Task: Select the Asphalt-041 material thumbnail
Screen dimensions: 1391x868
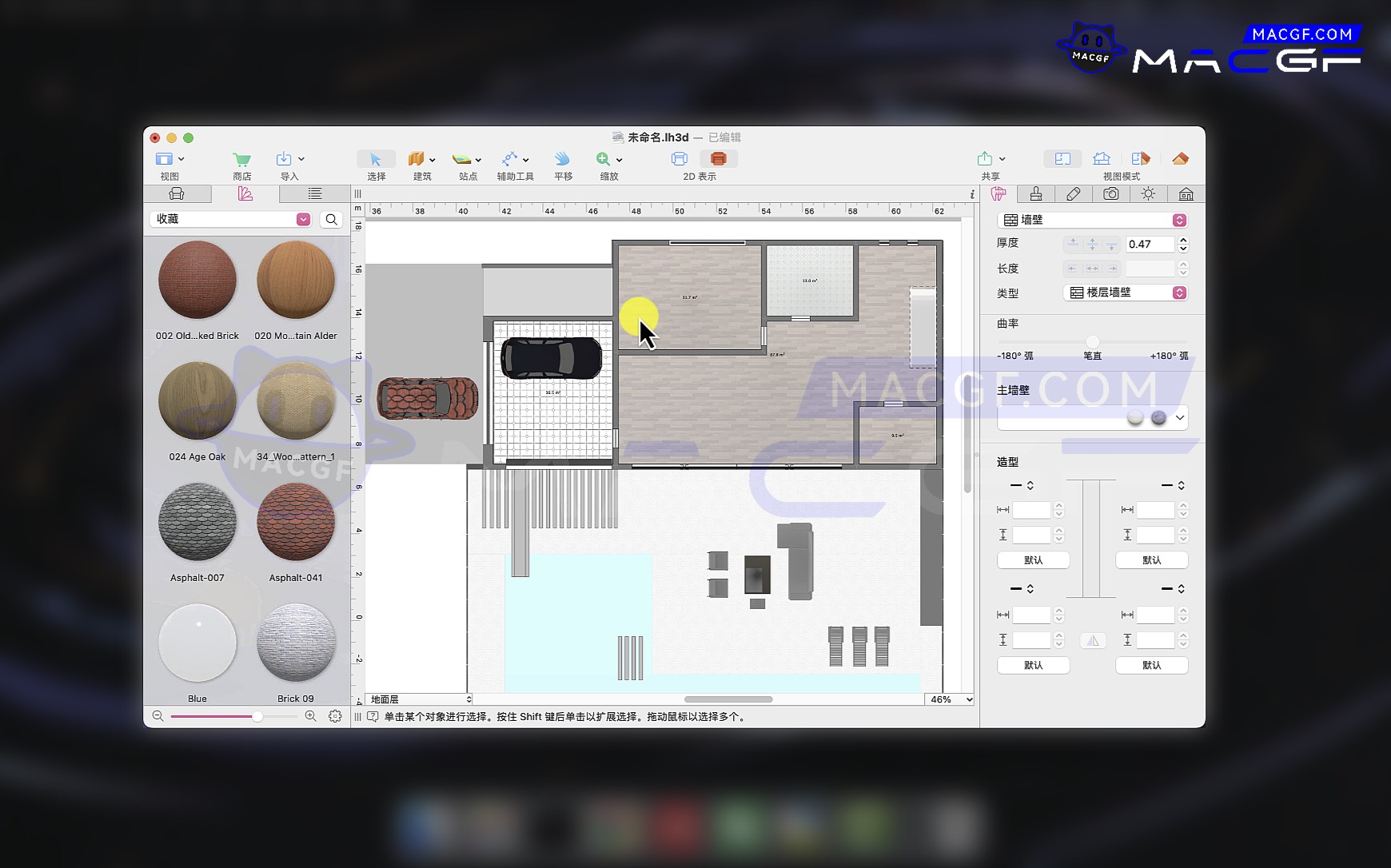Action: pyautogui.click(x=296, y=522)
